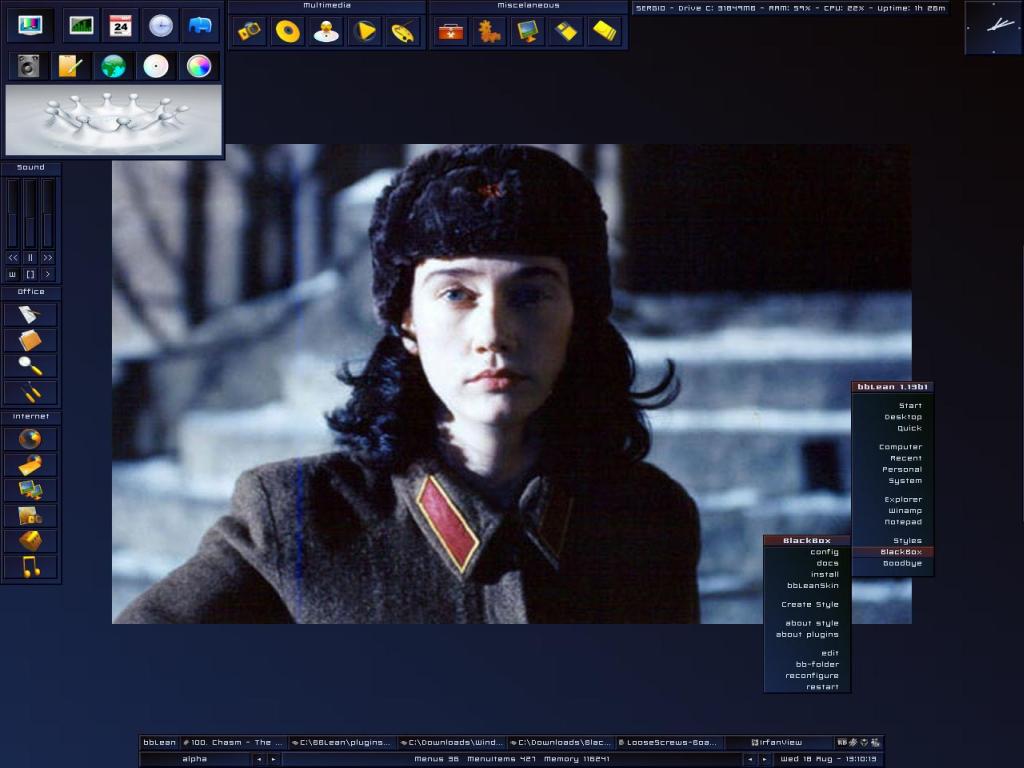This screenshot has width=1024, height=768.
Task: Open the white CD disc icon
Action: pos(156,66)
